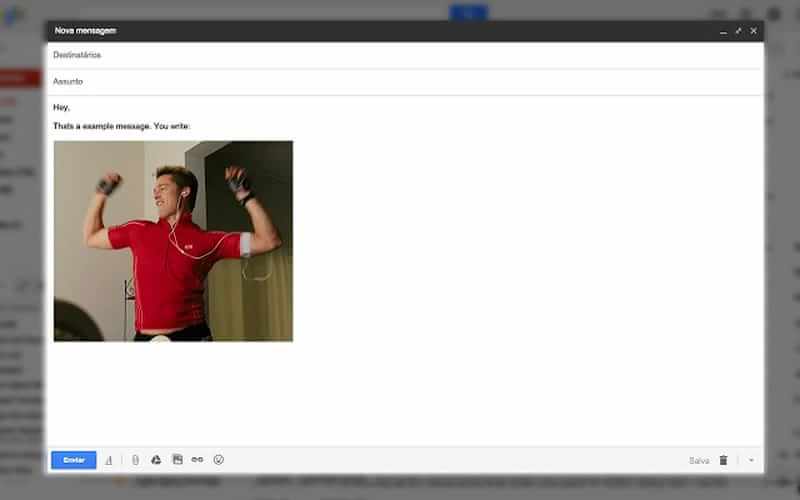
Task: Insert files from Google Drive icon
Action: 156,460
